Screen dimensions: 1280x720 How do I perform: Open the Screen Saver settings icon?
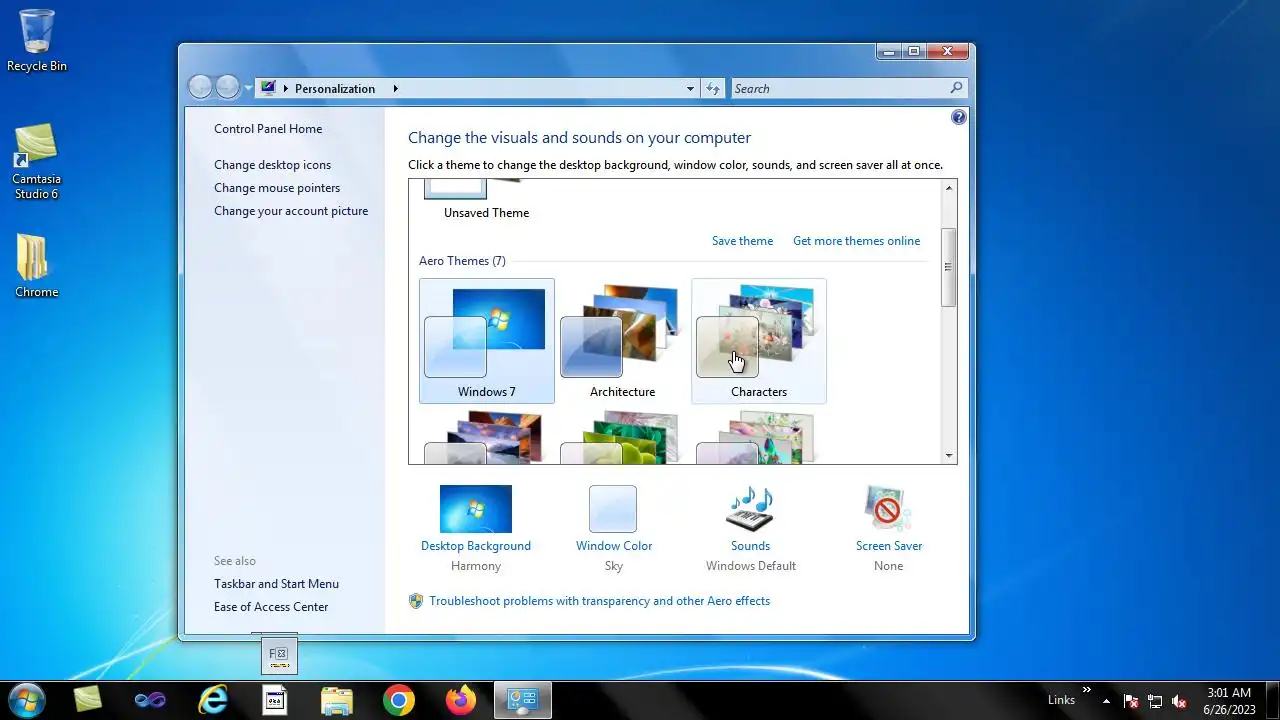(x=888, y=509)
